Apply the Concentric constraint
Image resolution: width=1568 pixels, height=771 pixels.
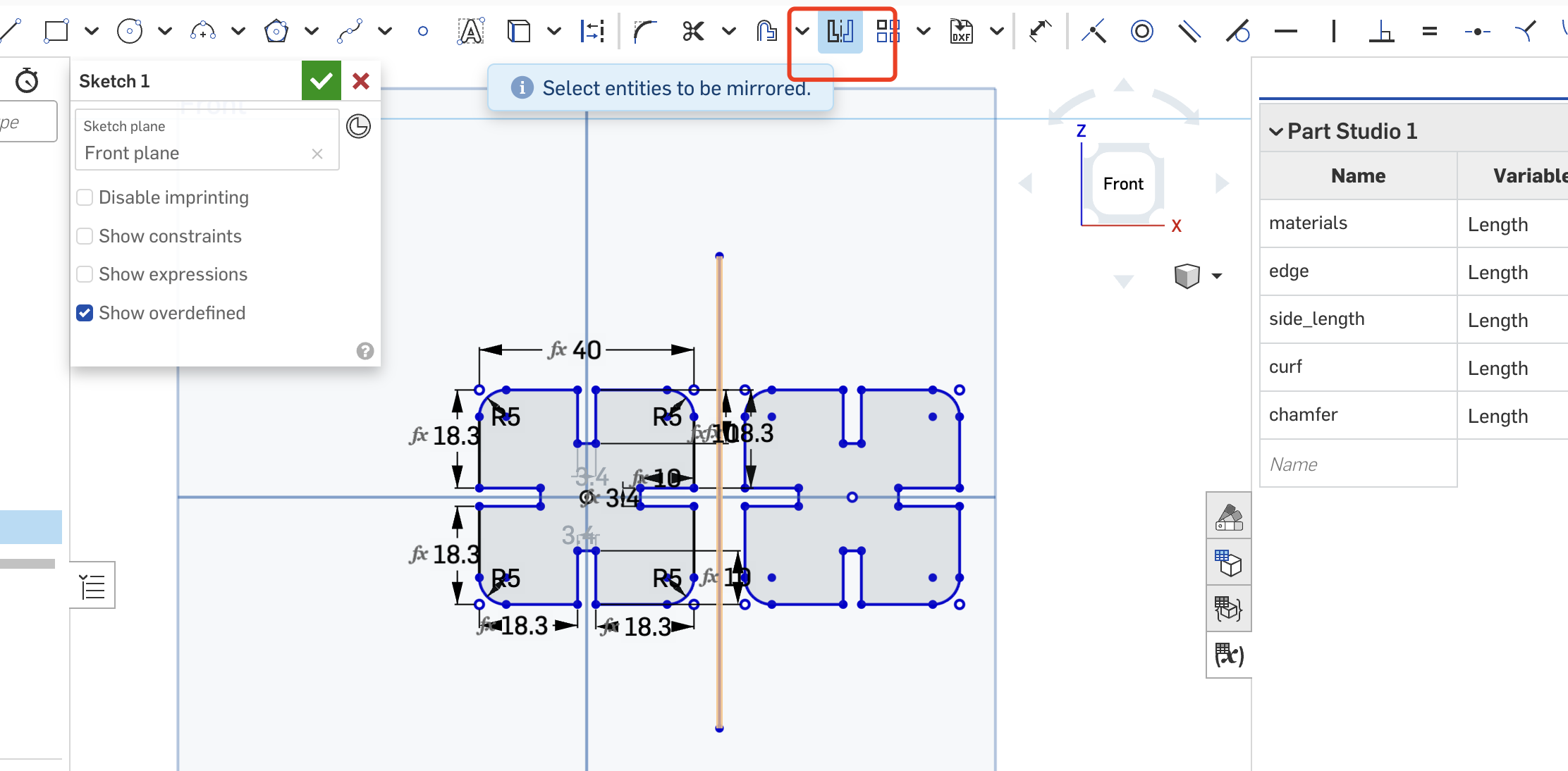(1142, 31)
